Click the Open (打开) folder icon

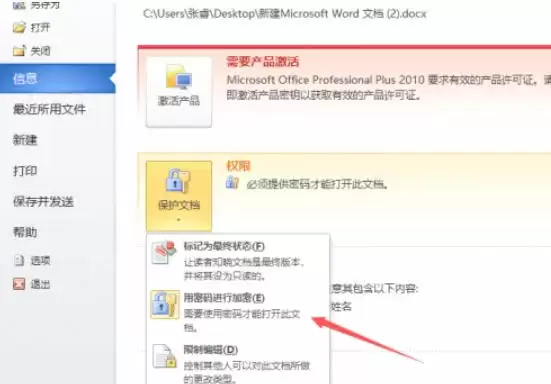[19, 27]
